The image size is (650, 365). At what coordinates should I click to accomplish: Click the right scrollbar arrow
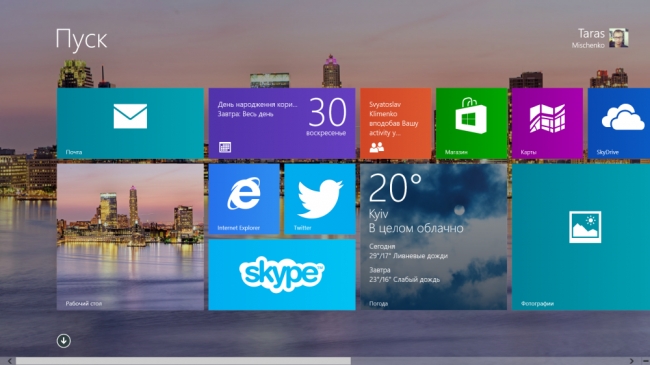pyautogui.click(x=632, y=361)
